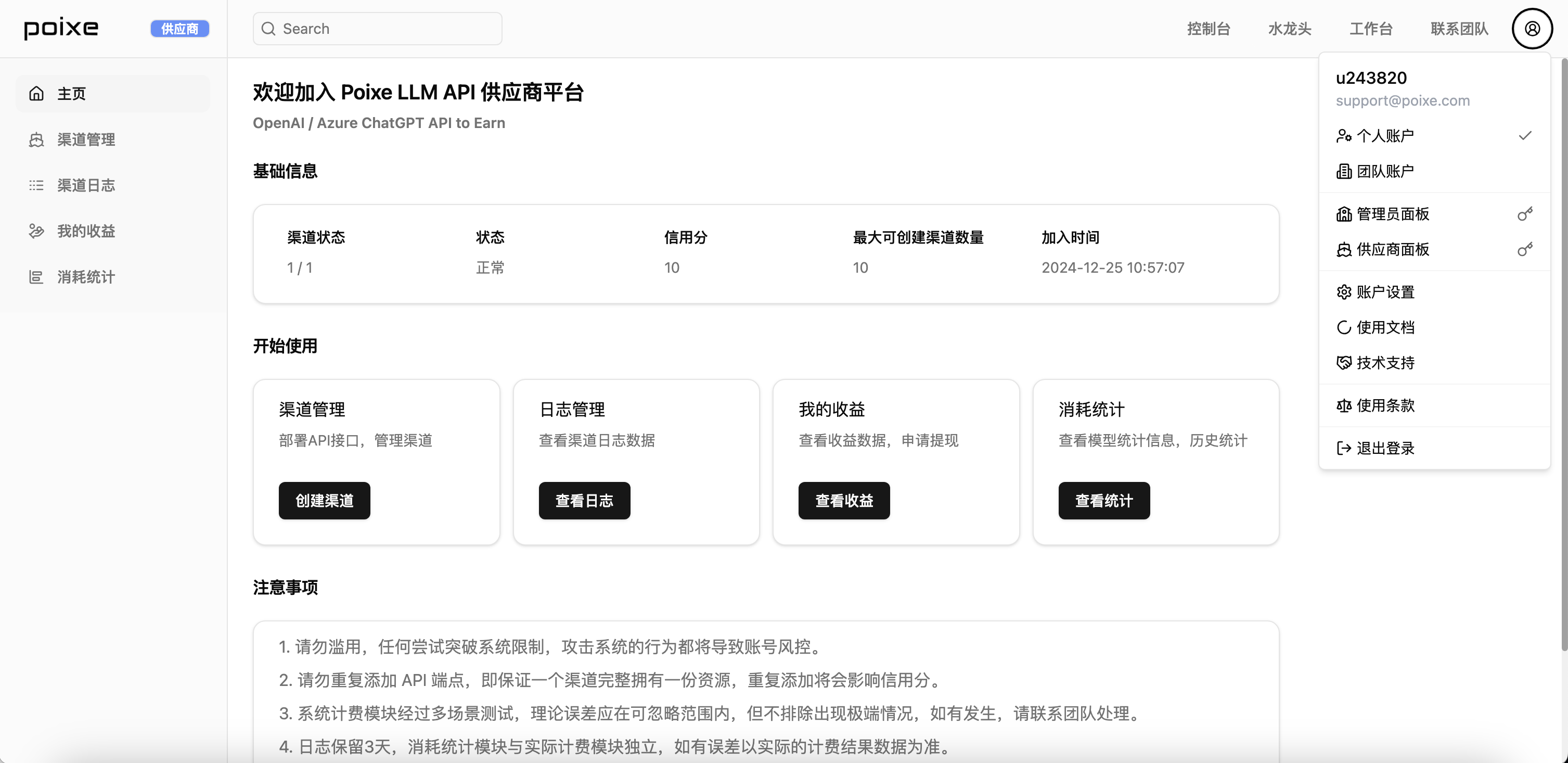The height and width of the screenshot is (763, 1568).
Task: Click the home icon beside 主页
Action: pos(36,93)
